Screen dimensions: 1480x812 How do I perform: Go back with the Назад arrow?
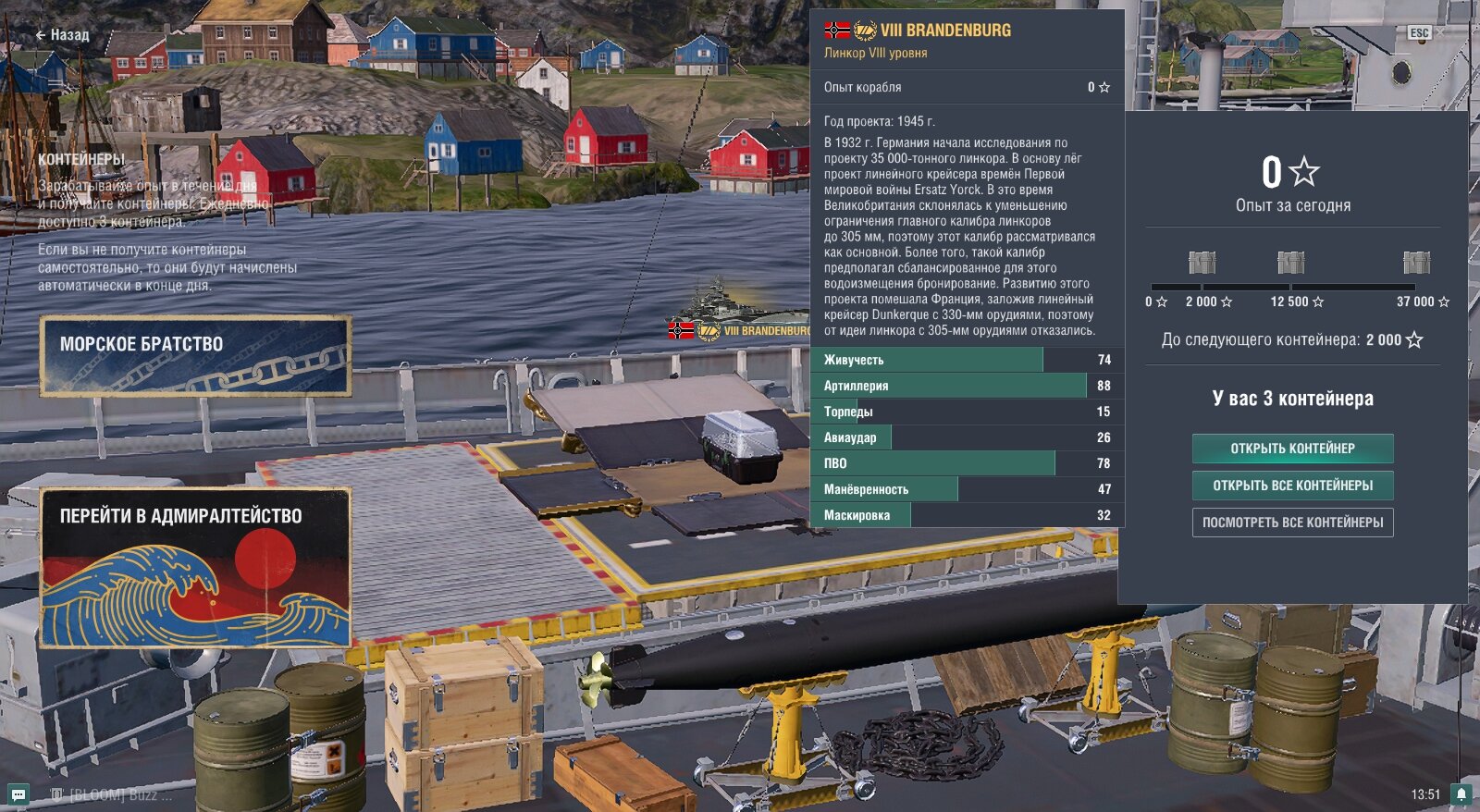point(62,35)
